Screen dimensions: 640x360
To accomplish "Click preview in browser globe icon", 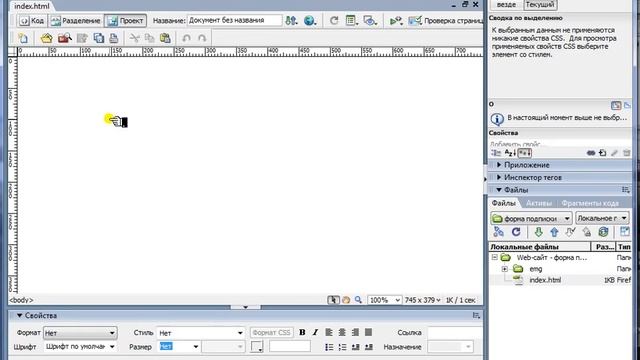I will (x=310, y=20).
